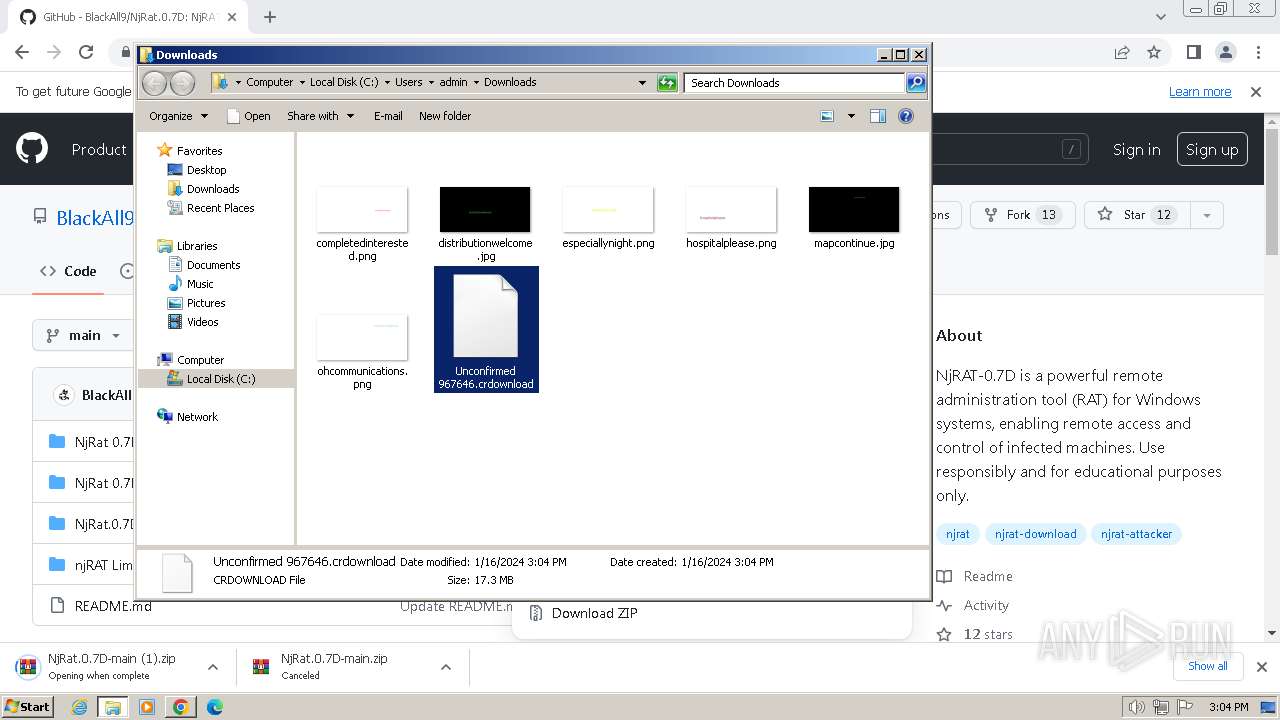The image size is (1280, 720).
Task: Click the njrat topic tag
Action: [958, 534]
